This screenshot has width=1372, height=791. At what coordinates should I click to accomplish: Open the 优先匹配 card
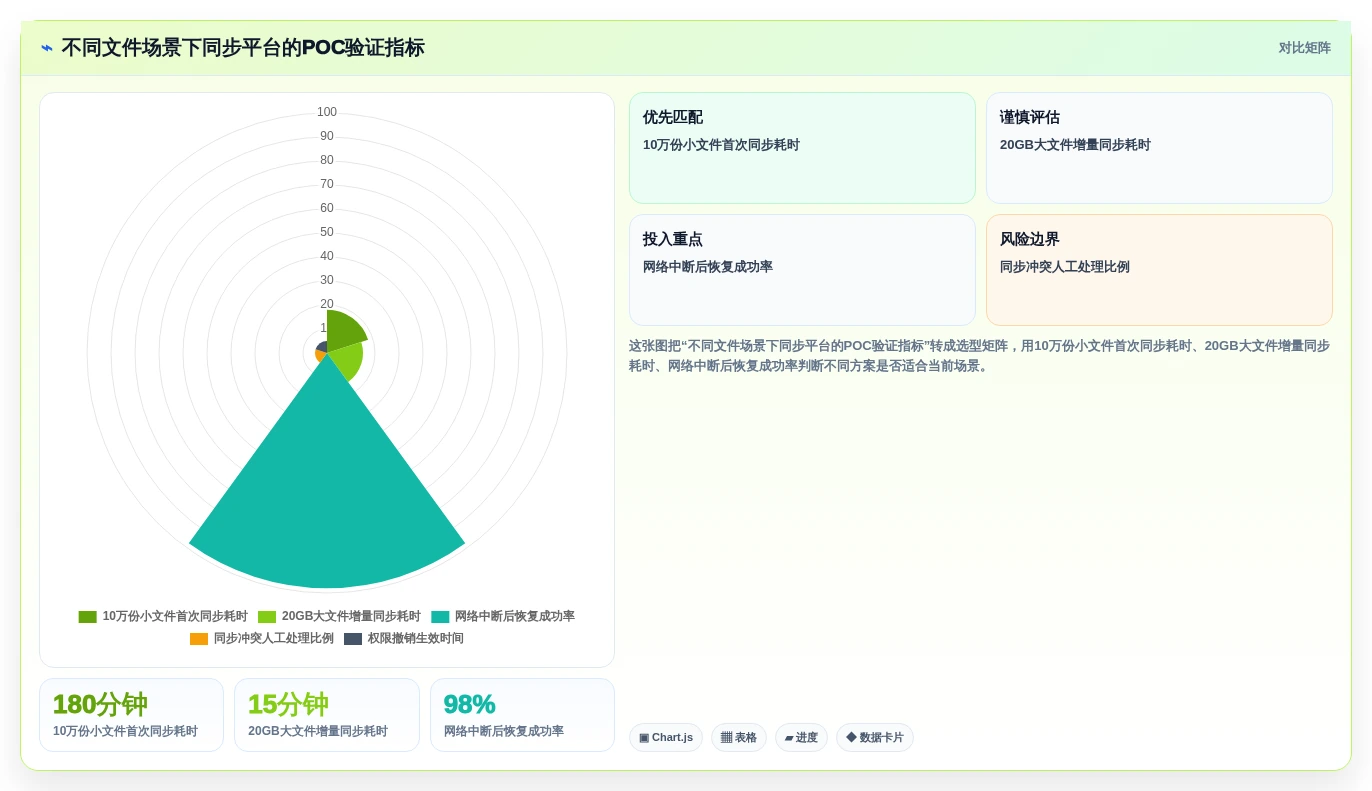pos(802,148)
